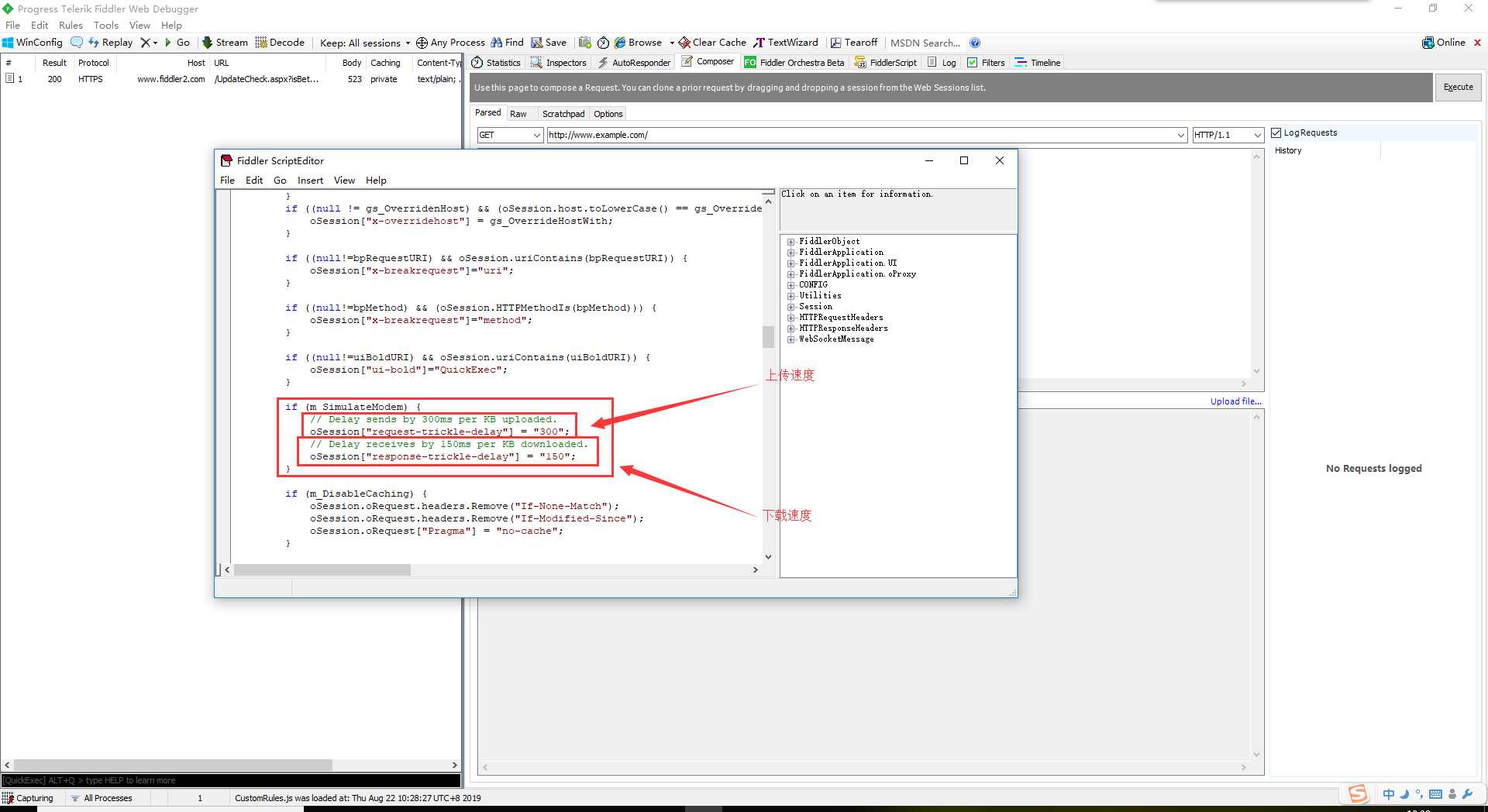Click the QuickExec command box

pyautogui.click(x=231, y=780)
